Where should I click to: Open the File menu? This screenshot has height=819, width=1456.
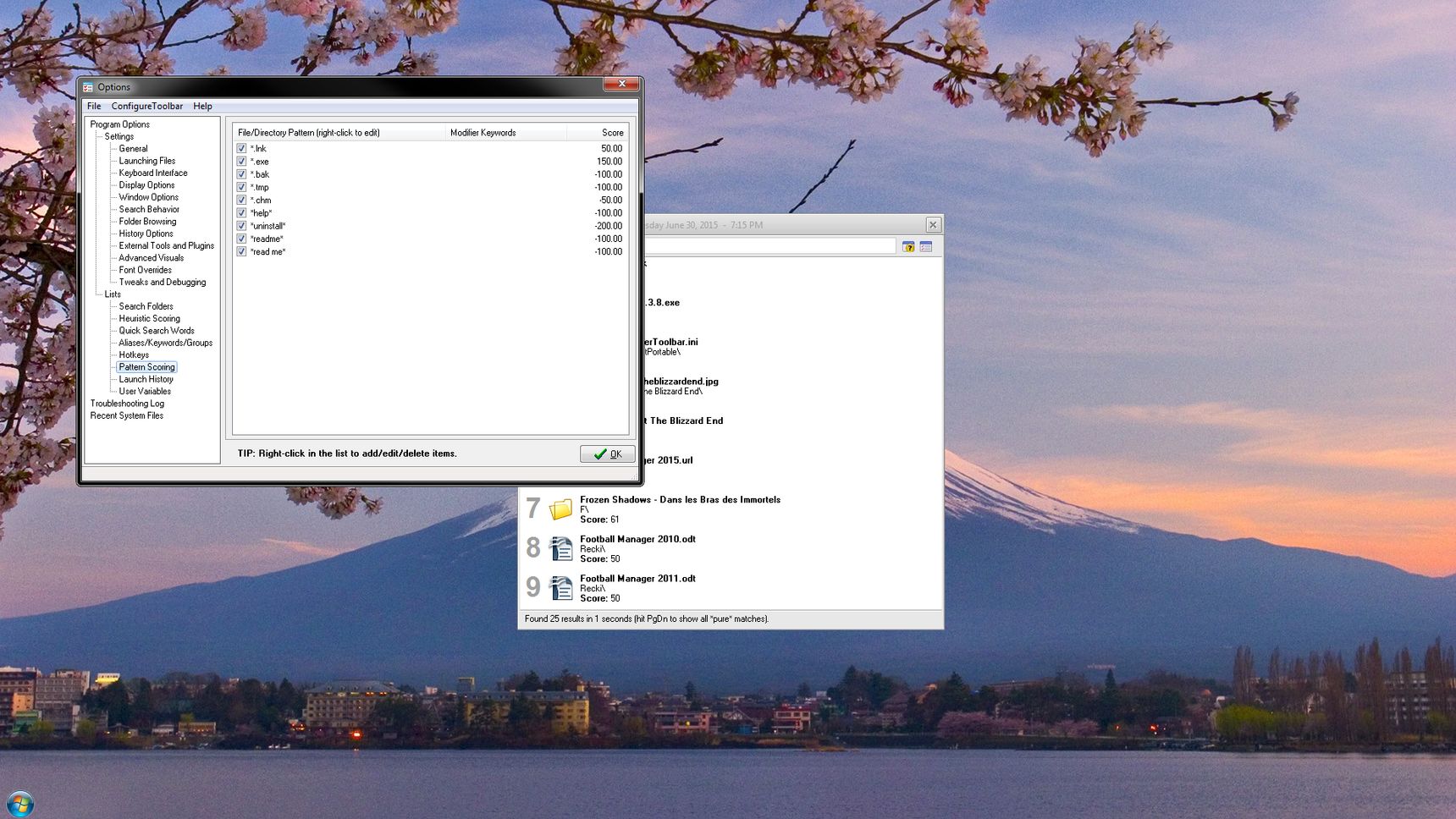pos(94,106)
